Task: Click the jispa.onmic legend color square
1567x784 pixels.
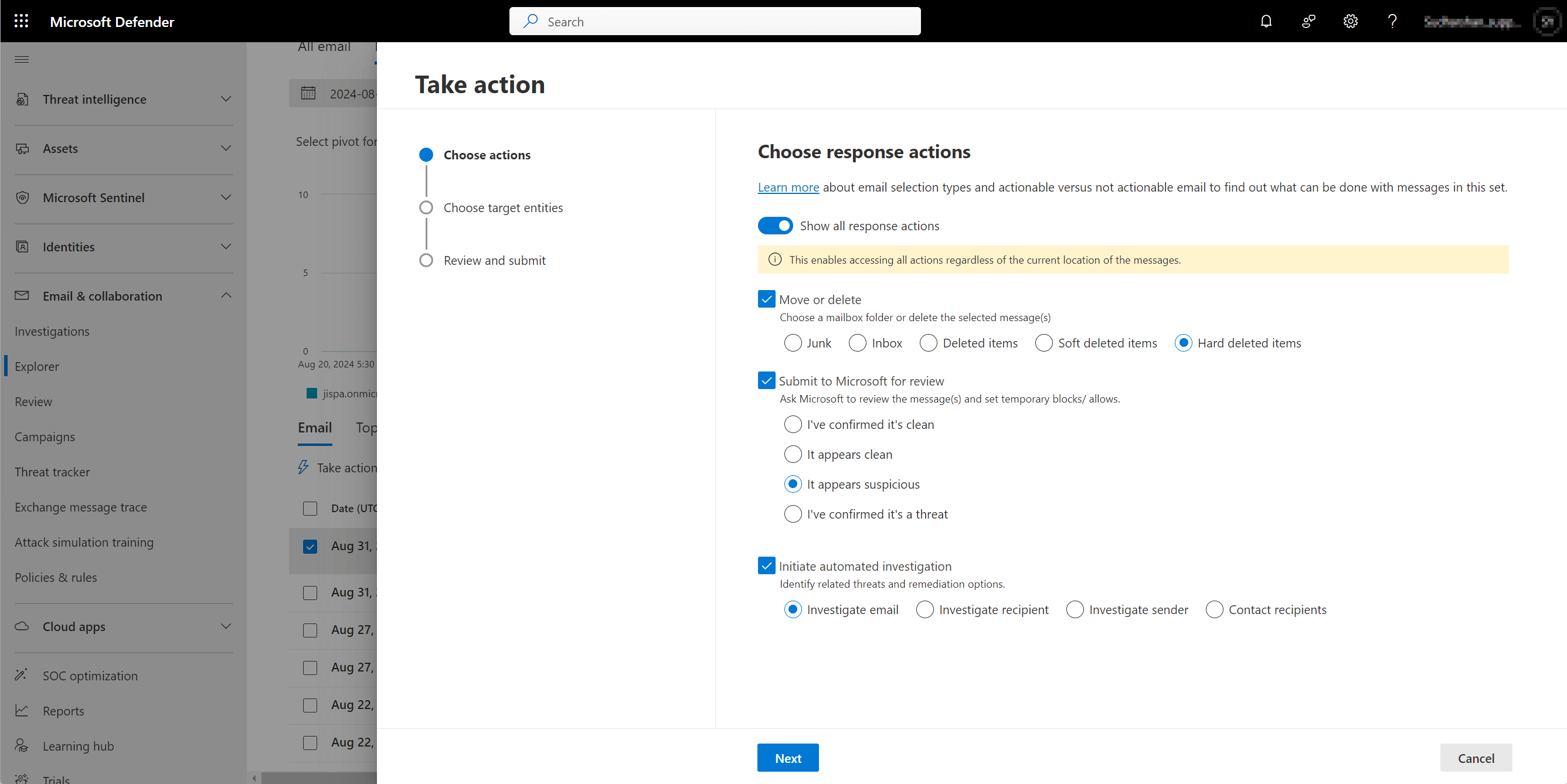Action: 312,394
